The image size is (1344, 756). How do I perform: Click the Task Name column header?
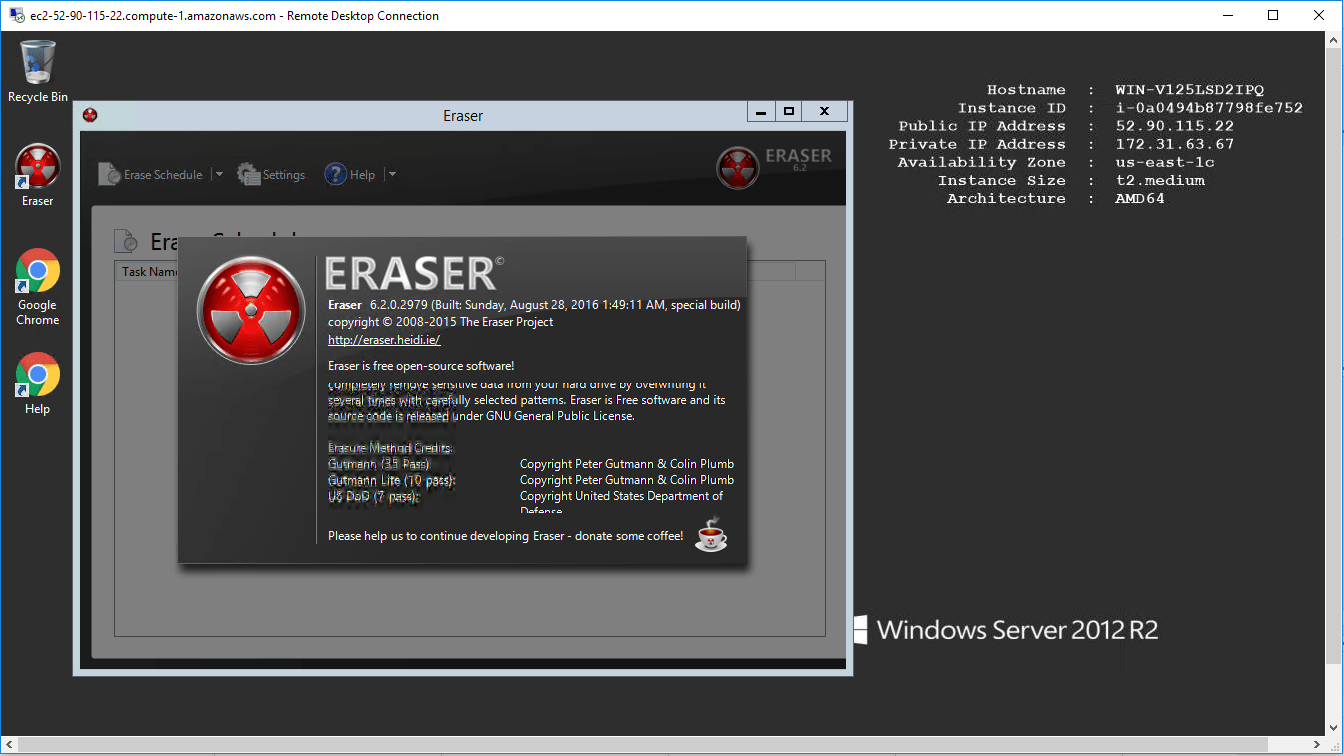148,272
